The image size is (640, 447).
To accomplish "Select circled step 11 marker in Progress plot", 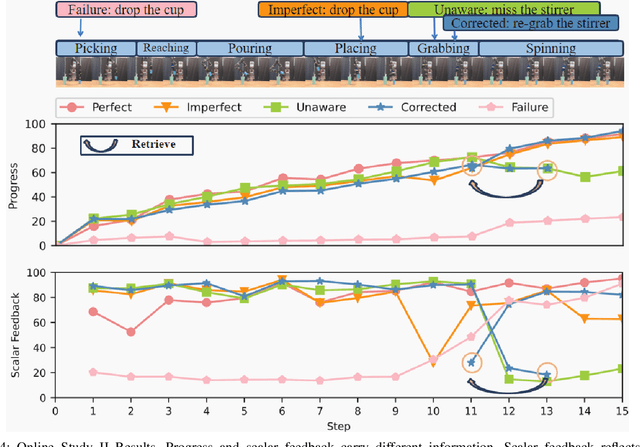I will (473, 166).
